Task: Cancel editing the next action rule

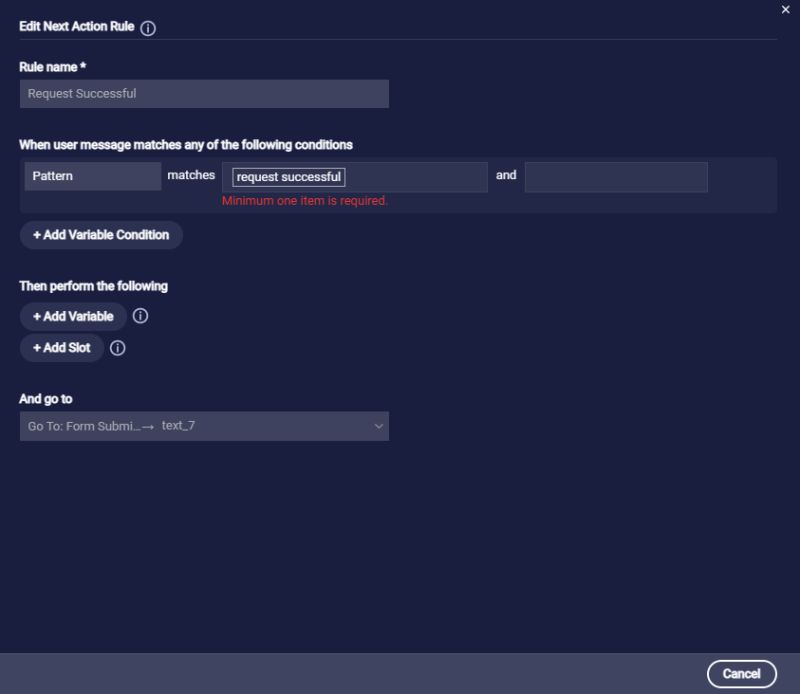Action: [742, 673]
